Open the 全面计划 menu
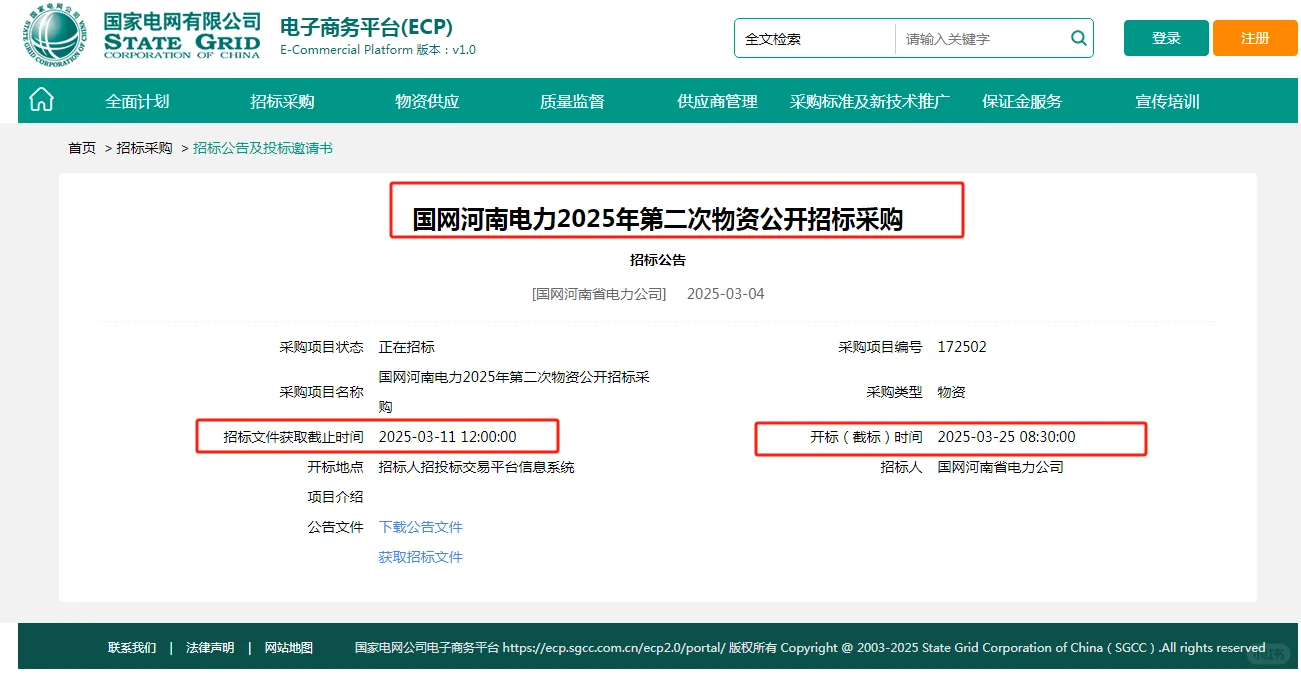Viewport: 1301px width, 675px height. pyautogui.click(x=138, y=101)
